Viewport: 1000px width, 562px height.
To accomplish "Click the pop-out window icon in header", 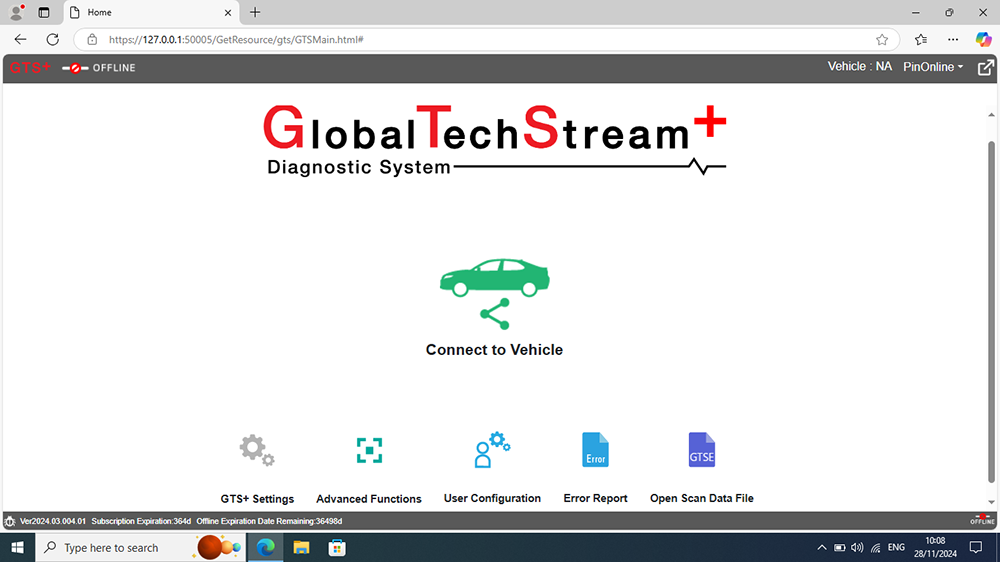I will [985, 67].
